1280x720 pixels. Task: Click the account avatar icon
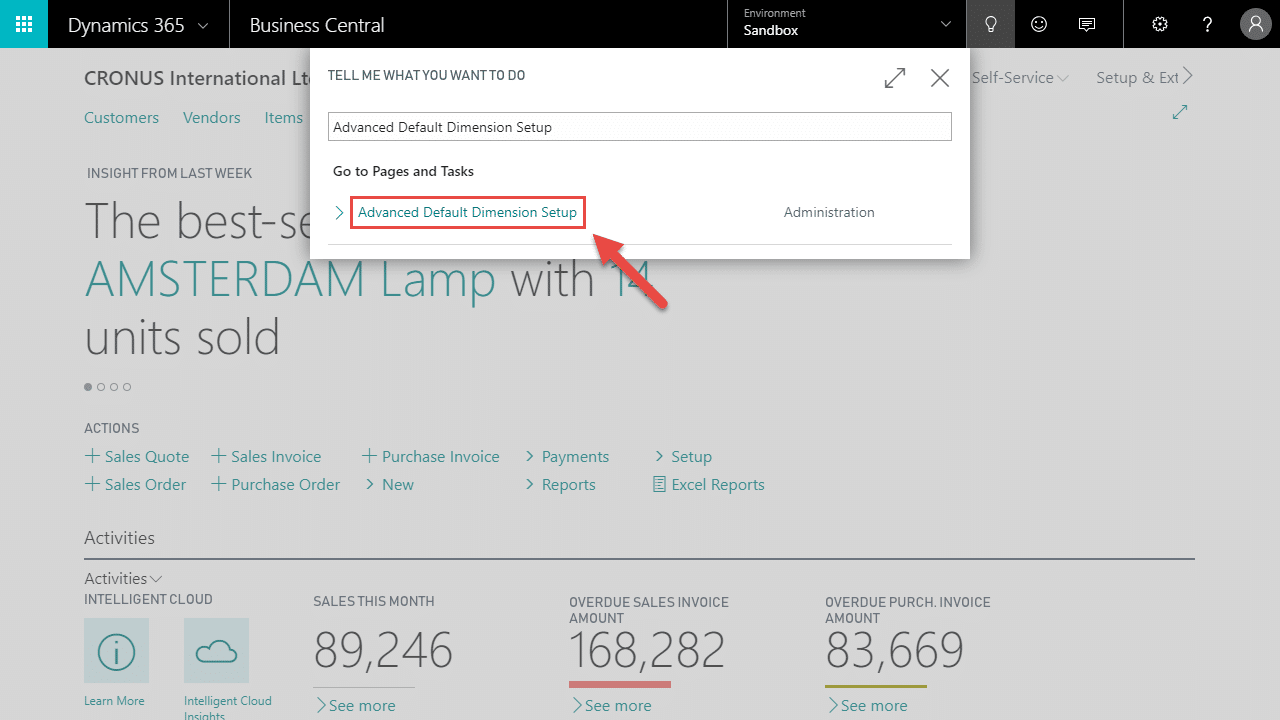click(x=1255, y=23)
